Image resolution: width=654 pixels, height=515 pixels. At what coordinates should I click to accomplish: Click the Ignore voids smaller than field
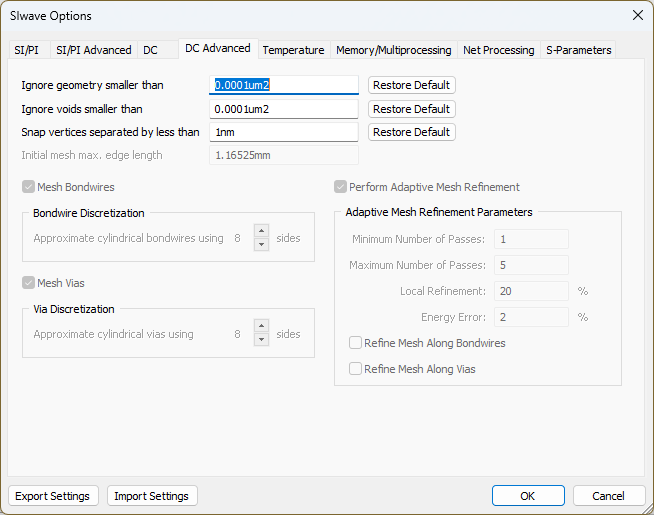coord(284,109)
